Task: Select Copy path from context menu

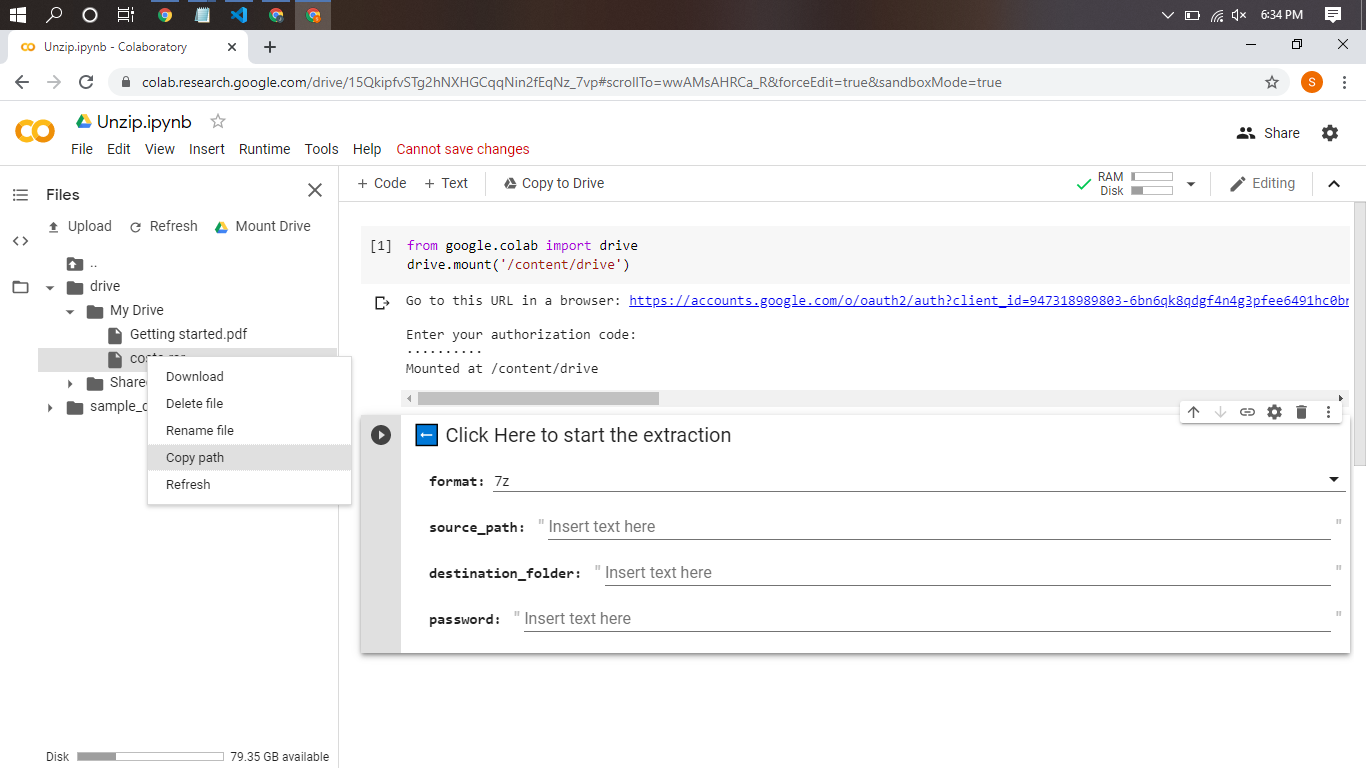Action: (x=195, y=458)
